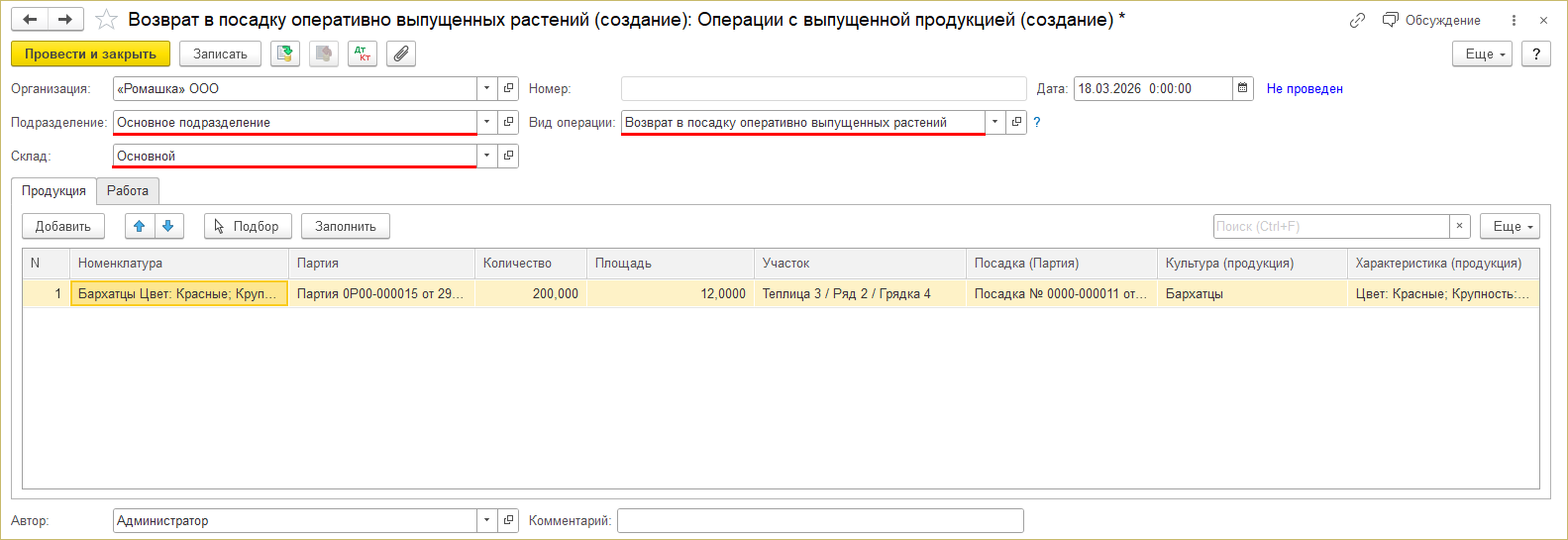Expand the Организация dropdown list
Screen dimensions: 1568x540
coord(486,88)
